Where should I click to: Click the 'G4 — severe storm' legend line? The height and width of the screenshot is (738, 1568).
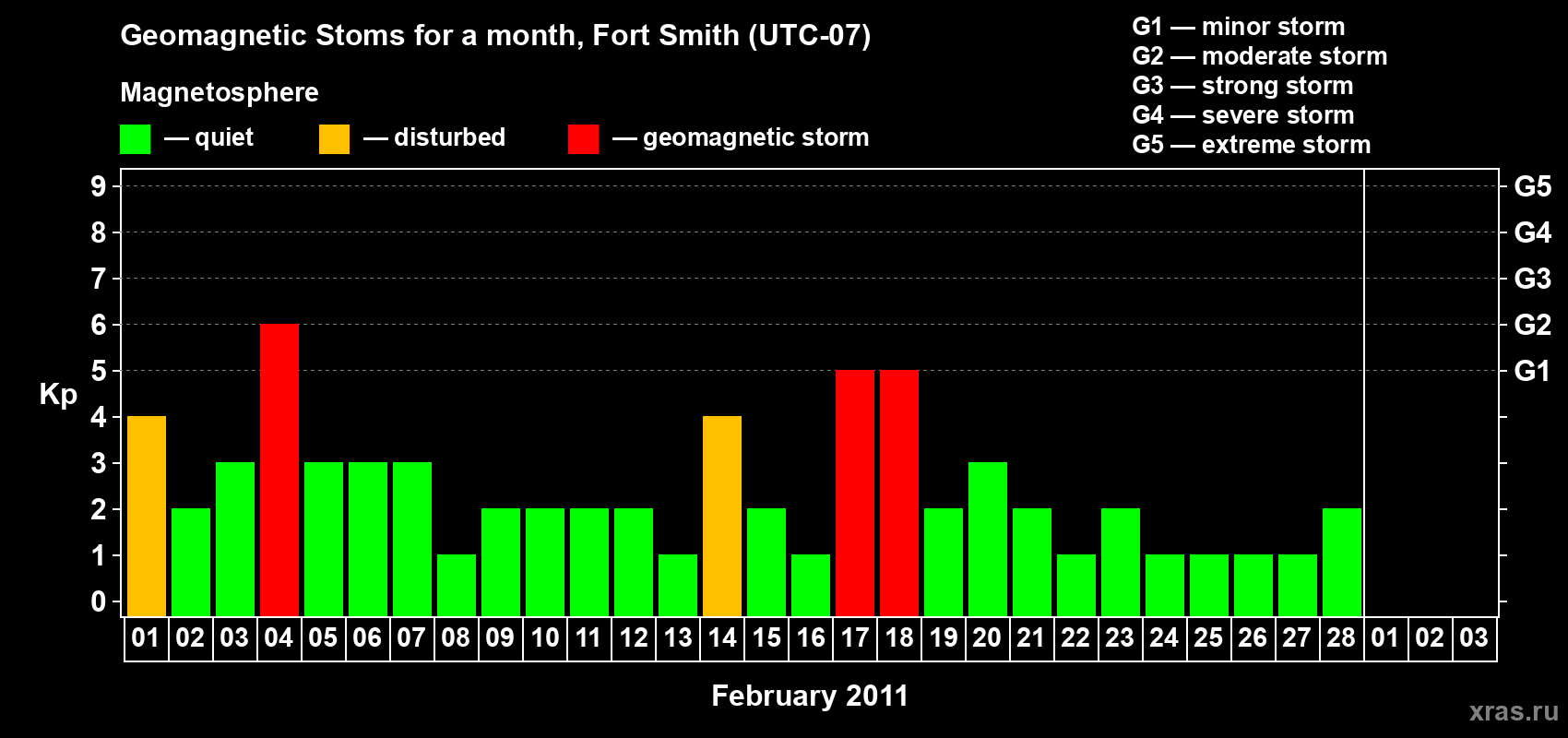point(1243,115)
